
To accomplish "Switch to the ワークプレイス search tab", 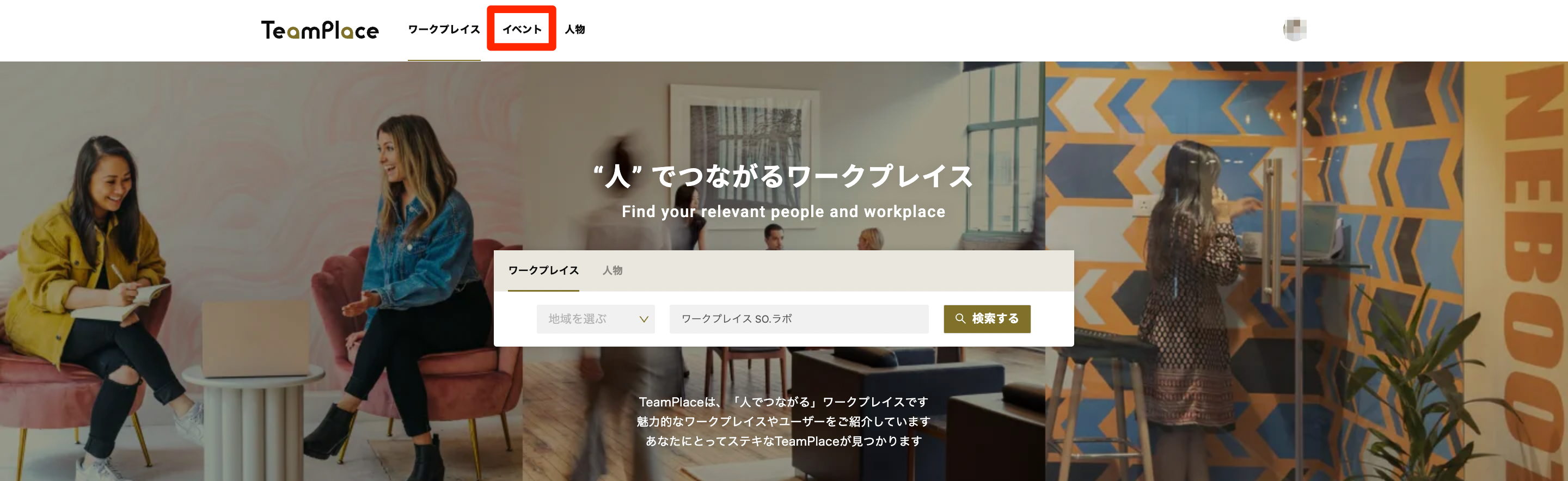I will [543, 270].
